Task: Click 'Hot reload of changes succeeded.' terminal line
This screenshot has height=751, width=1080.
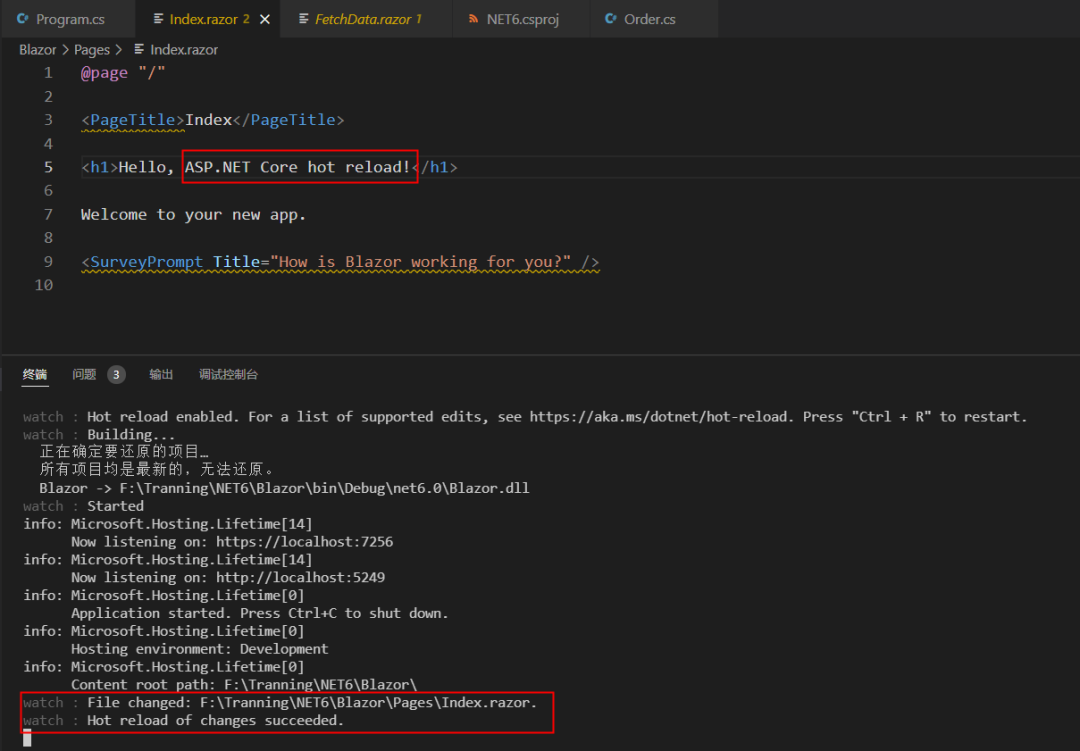Action: [x=216, y=721]
